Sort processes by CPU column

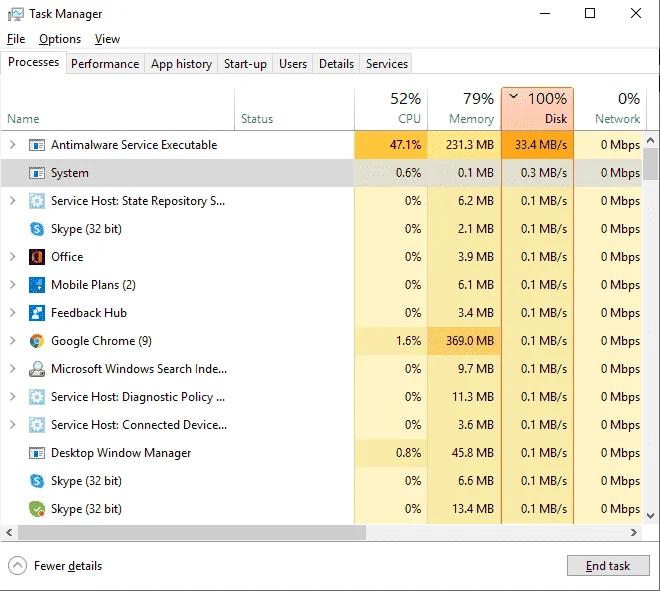(391, 109)
